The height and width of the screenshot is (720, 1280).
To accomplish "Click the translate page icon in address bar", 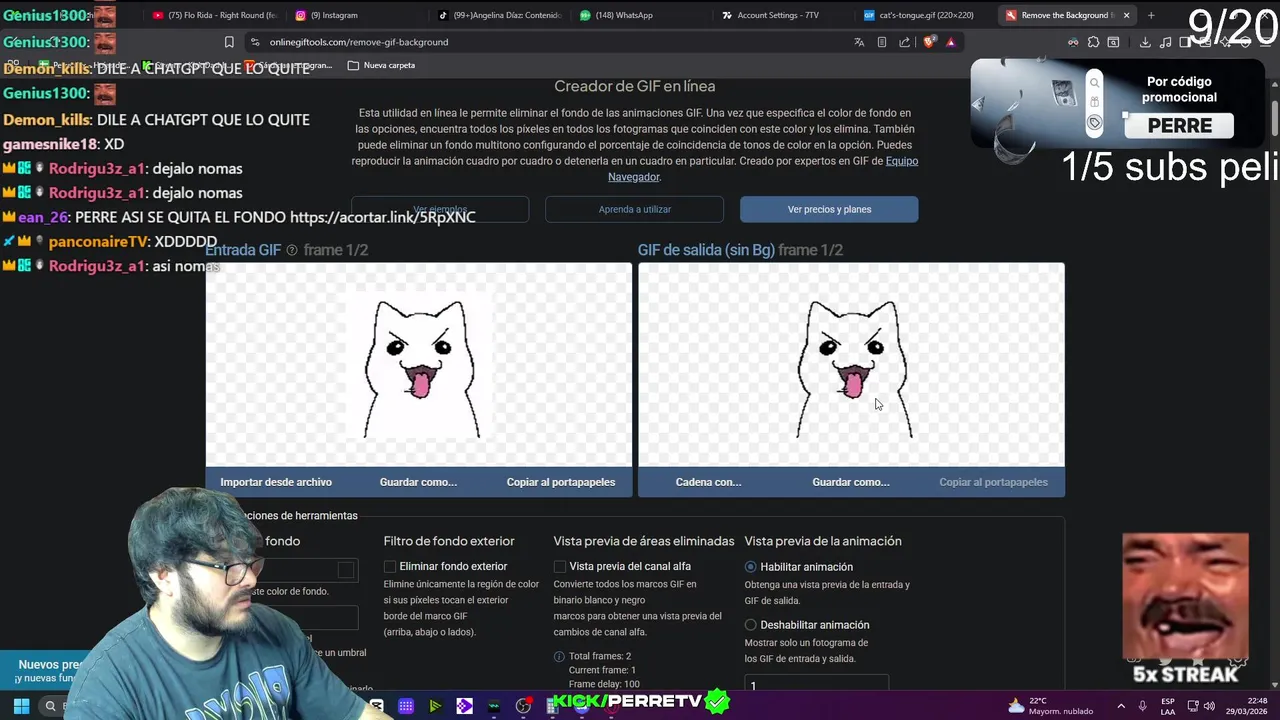I will 859,42.
